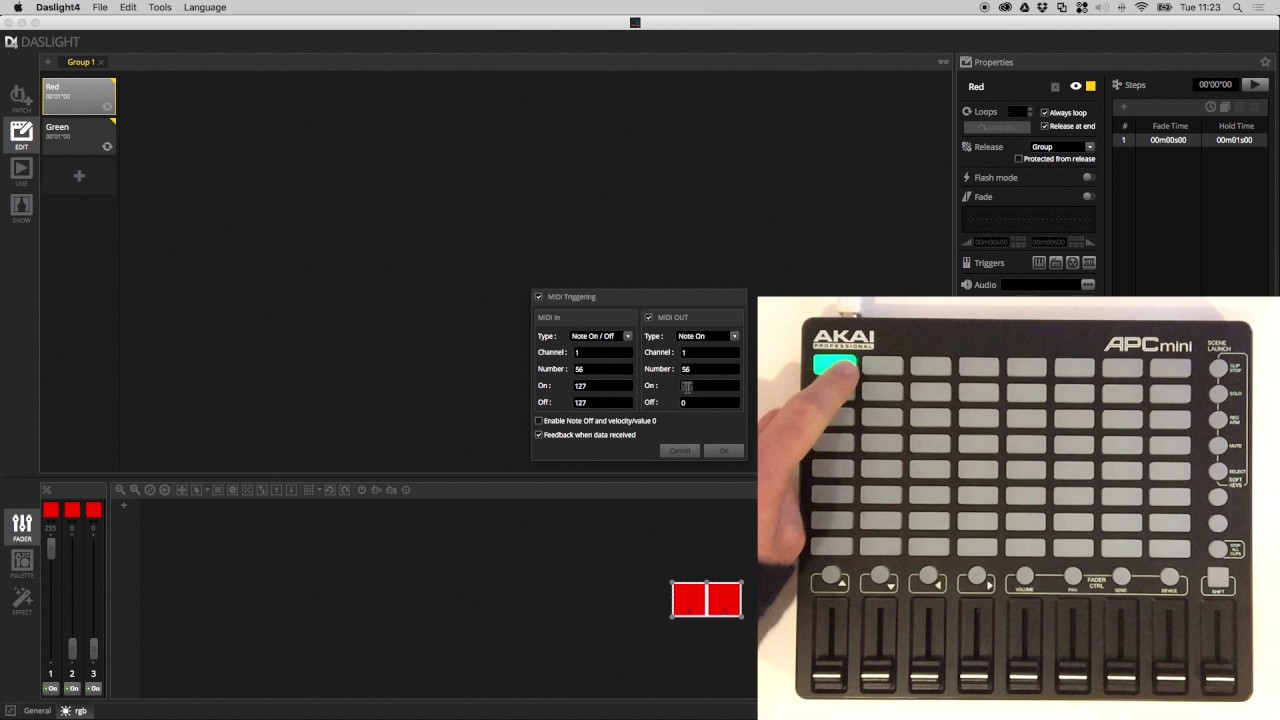The height and width of the screenshot is (720, 1280).
Task: Toggle the channel 2 On button
Action: click(72, 689)
